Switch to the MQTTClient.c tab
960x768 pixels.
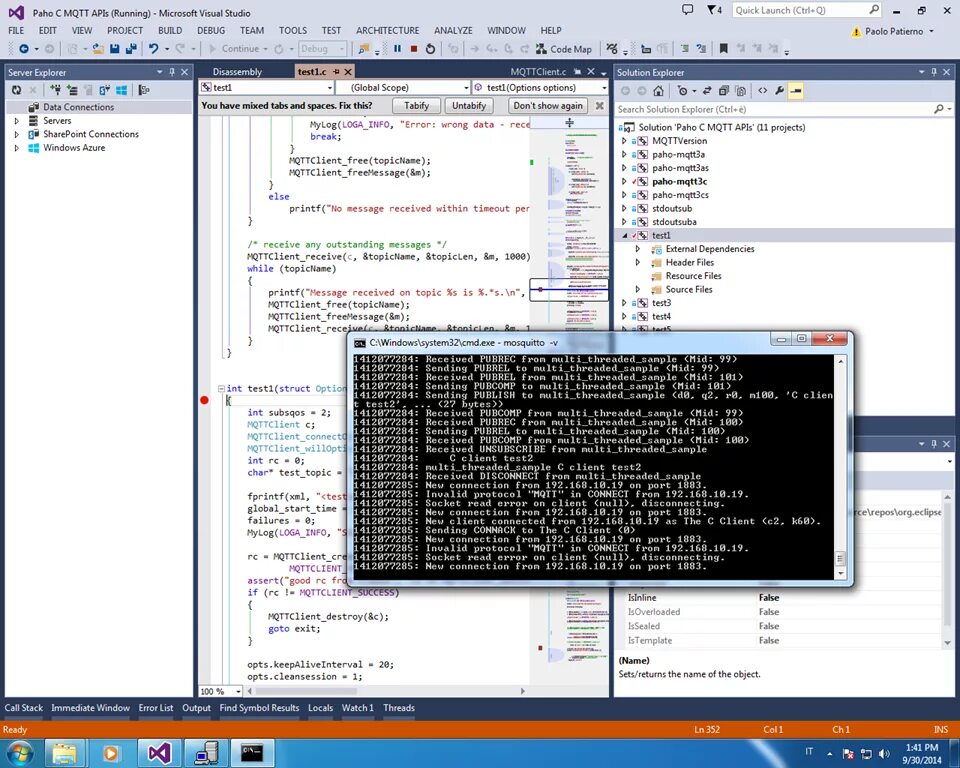[538, 72]
